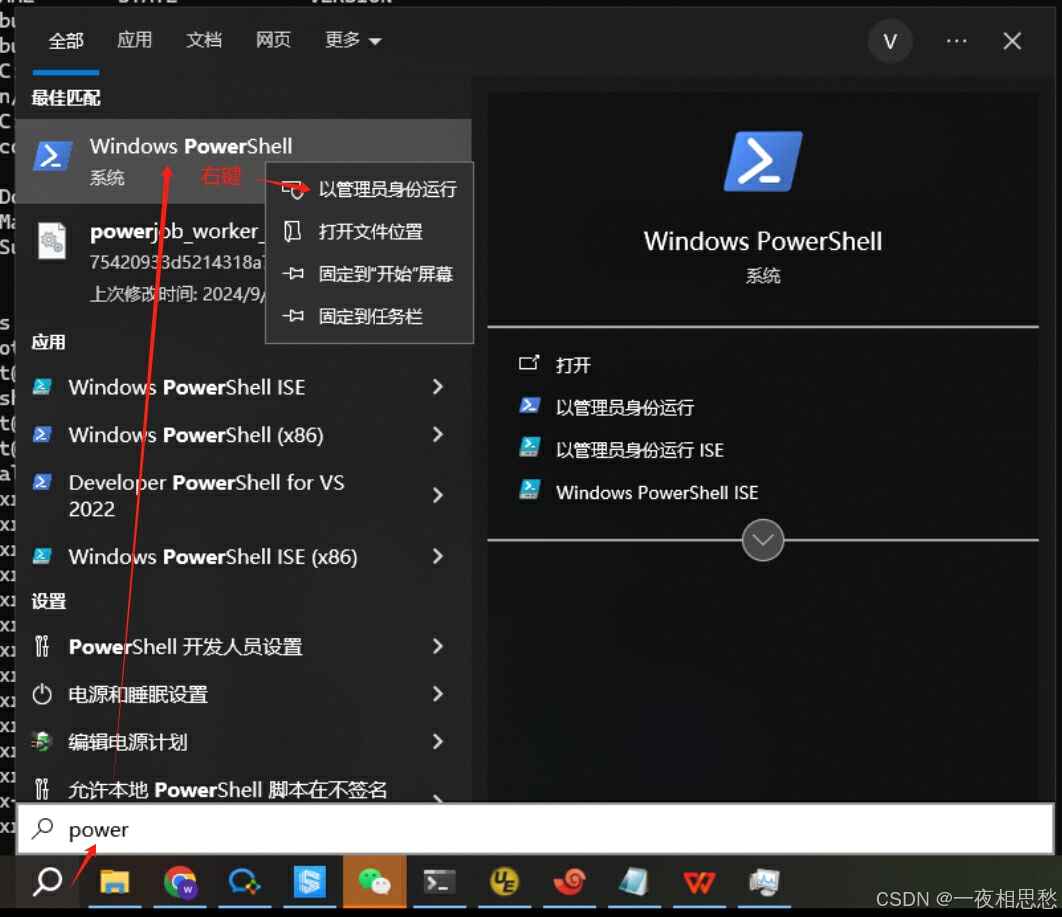
Task: Click the Windows PowerShell best match icon
Action: (52, 156)
